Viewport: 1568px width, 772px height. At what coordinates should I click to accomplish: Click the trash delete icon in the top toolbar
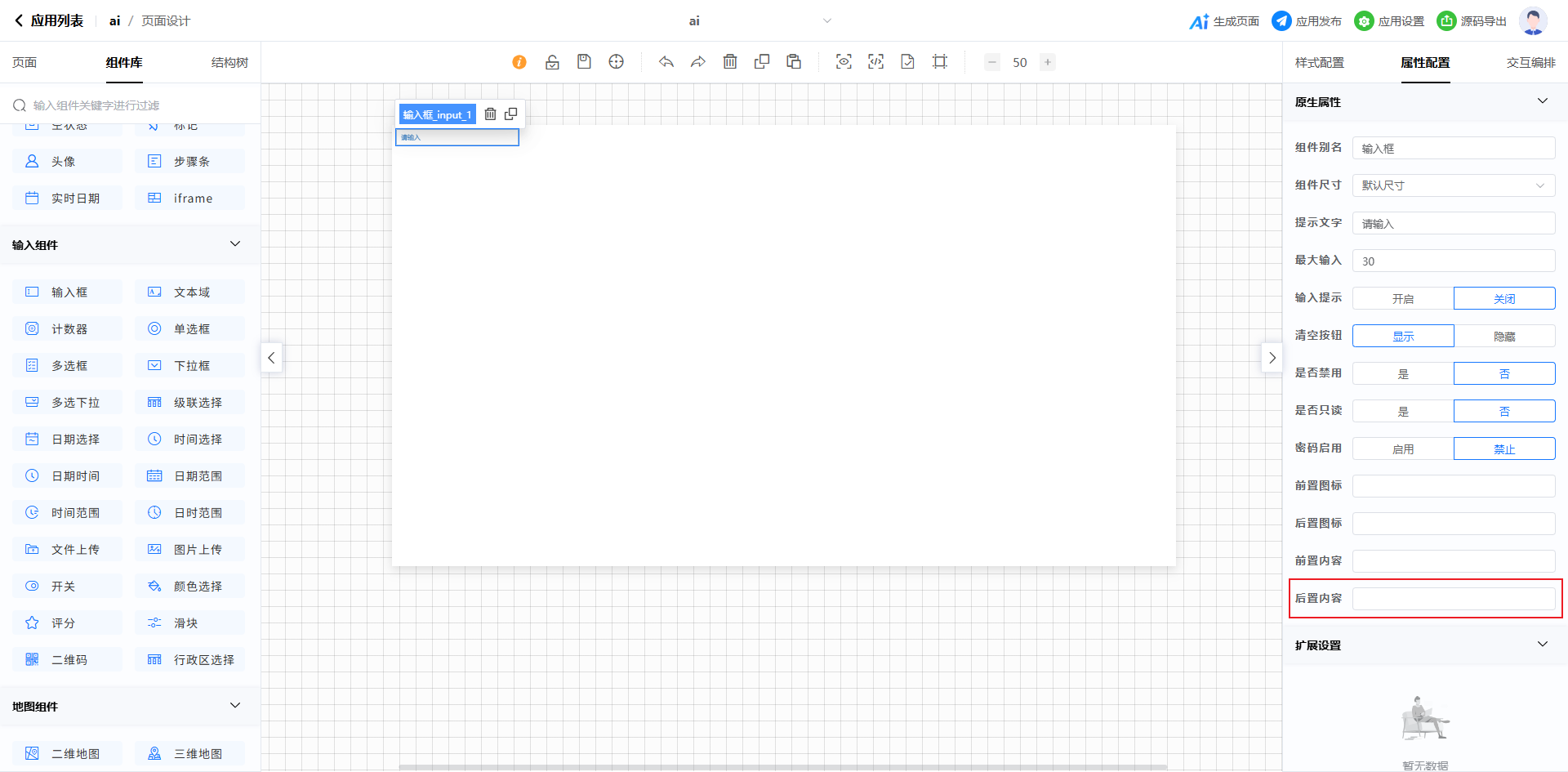(730, 62)
